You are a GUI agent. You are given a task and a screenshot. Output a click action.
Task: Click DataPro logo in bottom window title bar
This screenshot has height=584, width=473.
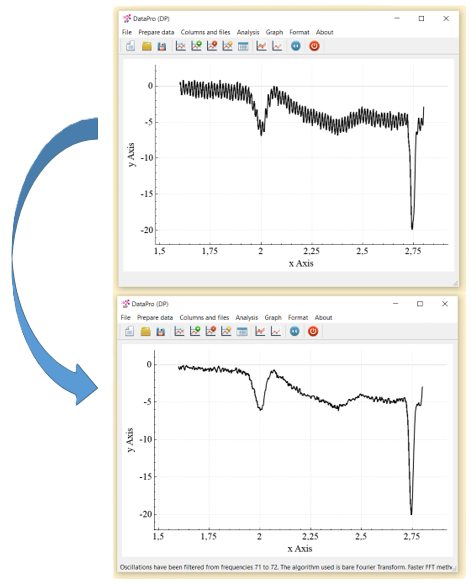point(126,304)
